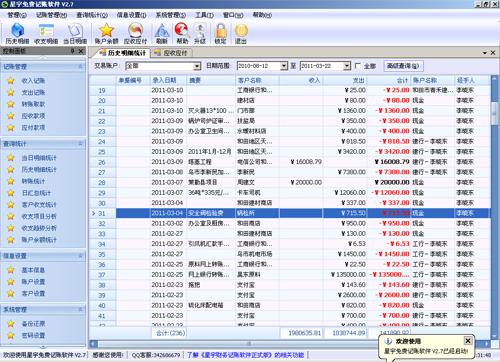Open 账户余额统计 in the sidebar
Viewport: 500px width, 362px height.
39,240
